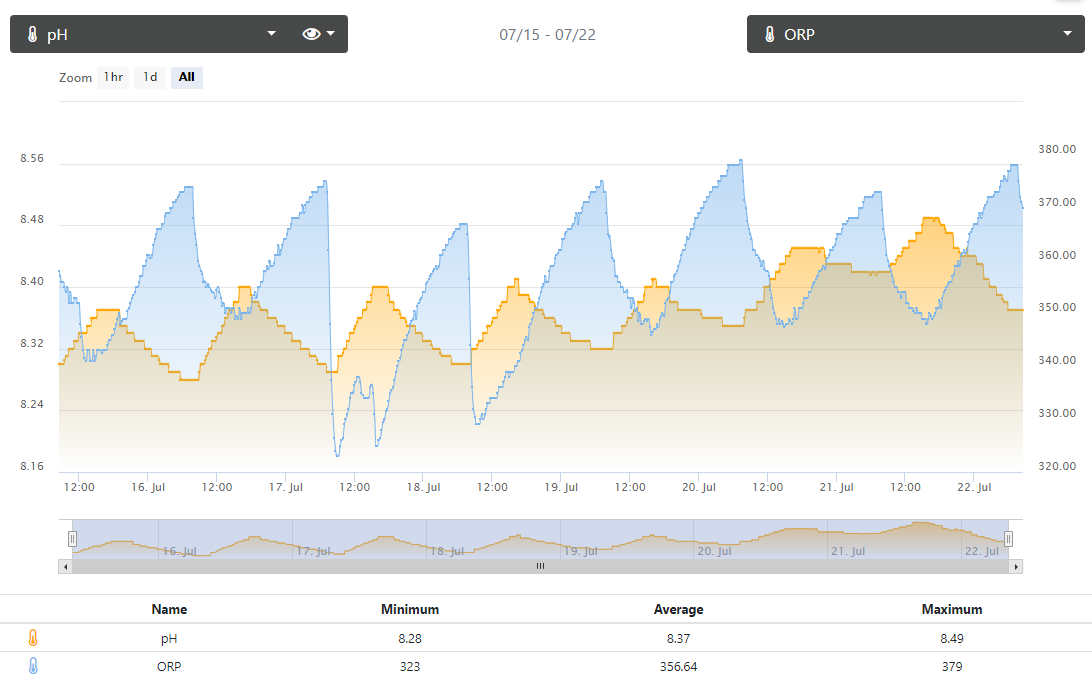Viewport: 1092px width, 693px height.
Task: Click the Name column header
Action: (169, 609)
